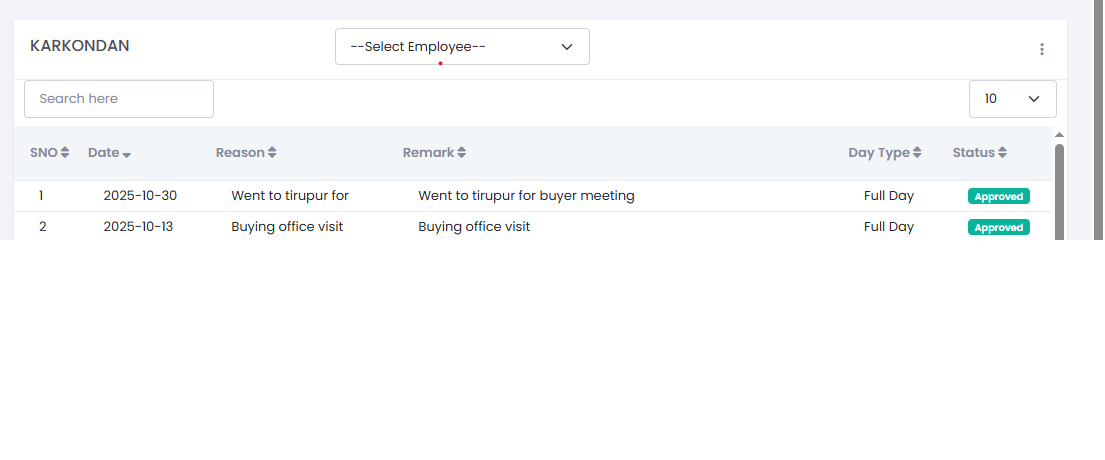This screenshot has height=460, width=1105.
Task: Click the KARKONDAN heading
Action: point(80,46)
